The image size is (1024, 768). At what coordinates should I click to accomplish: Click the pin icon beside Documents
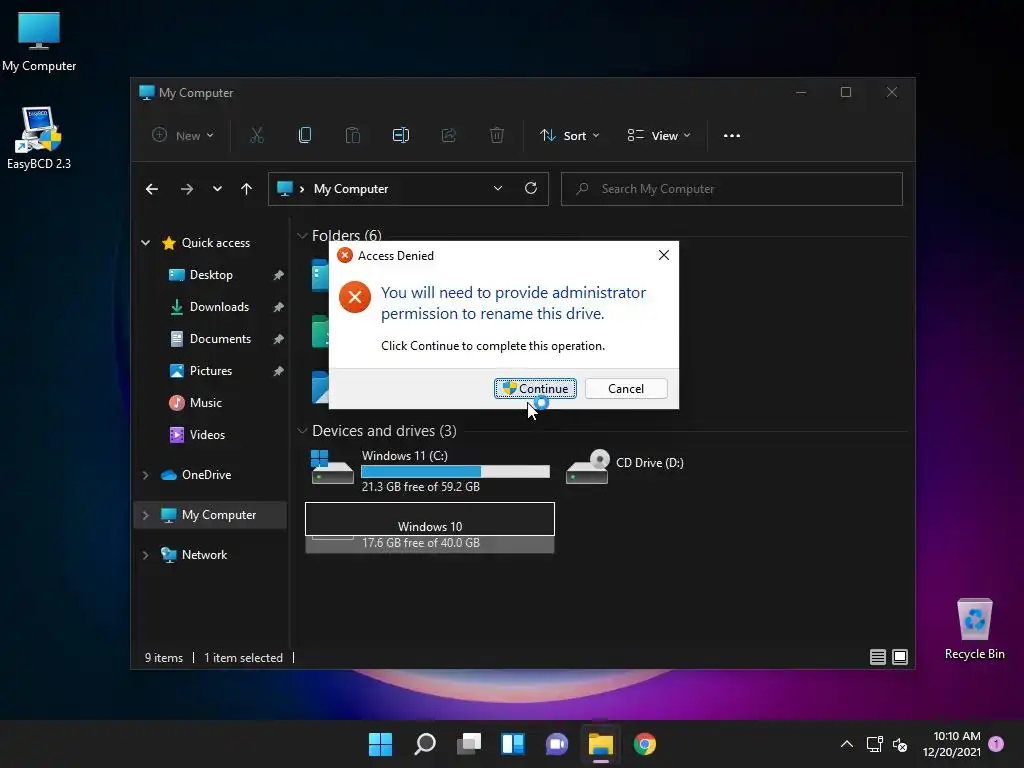coord(279,339)
